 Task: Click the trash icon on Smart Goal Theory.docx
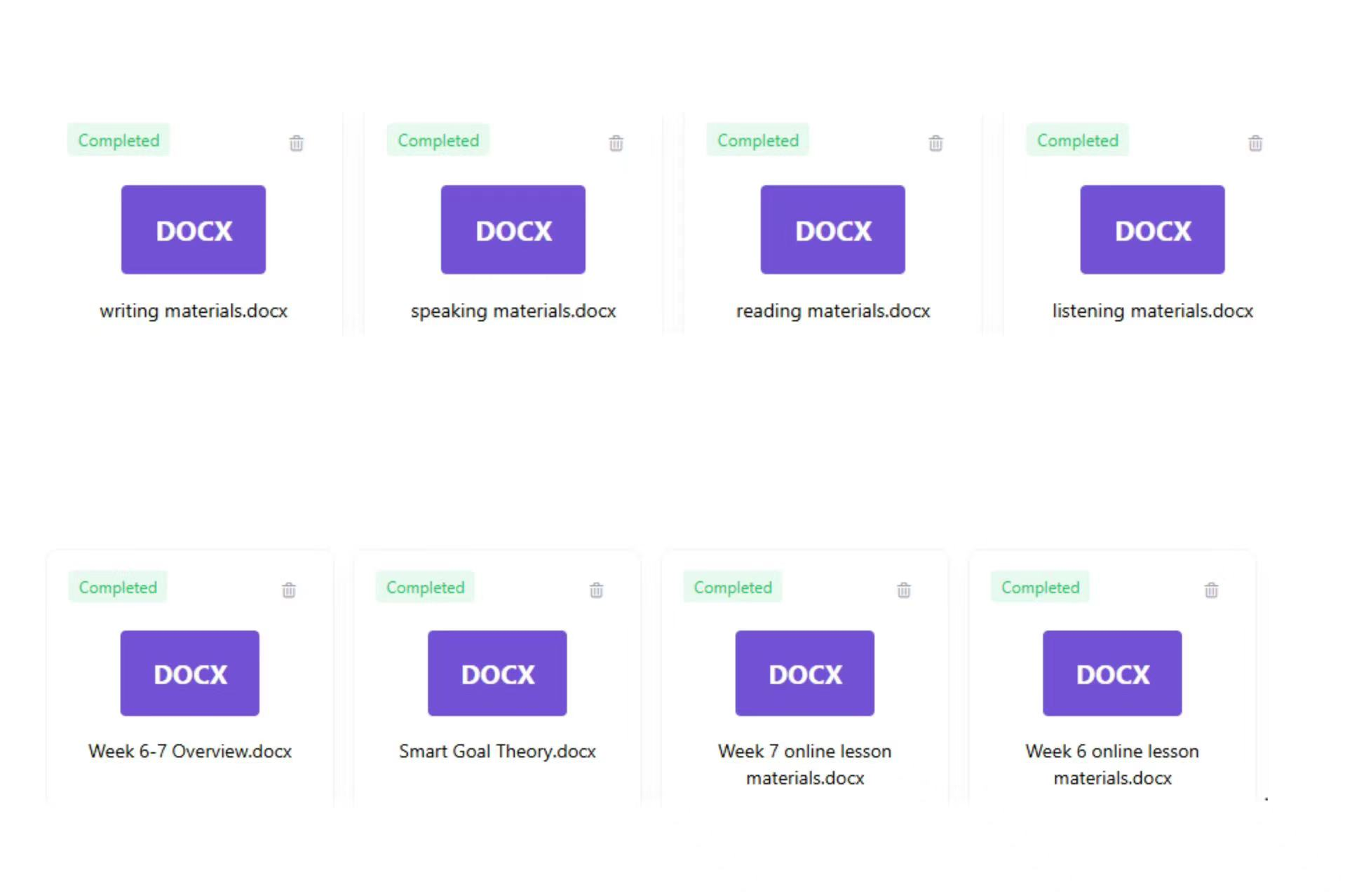click(x=597, y=590)
